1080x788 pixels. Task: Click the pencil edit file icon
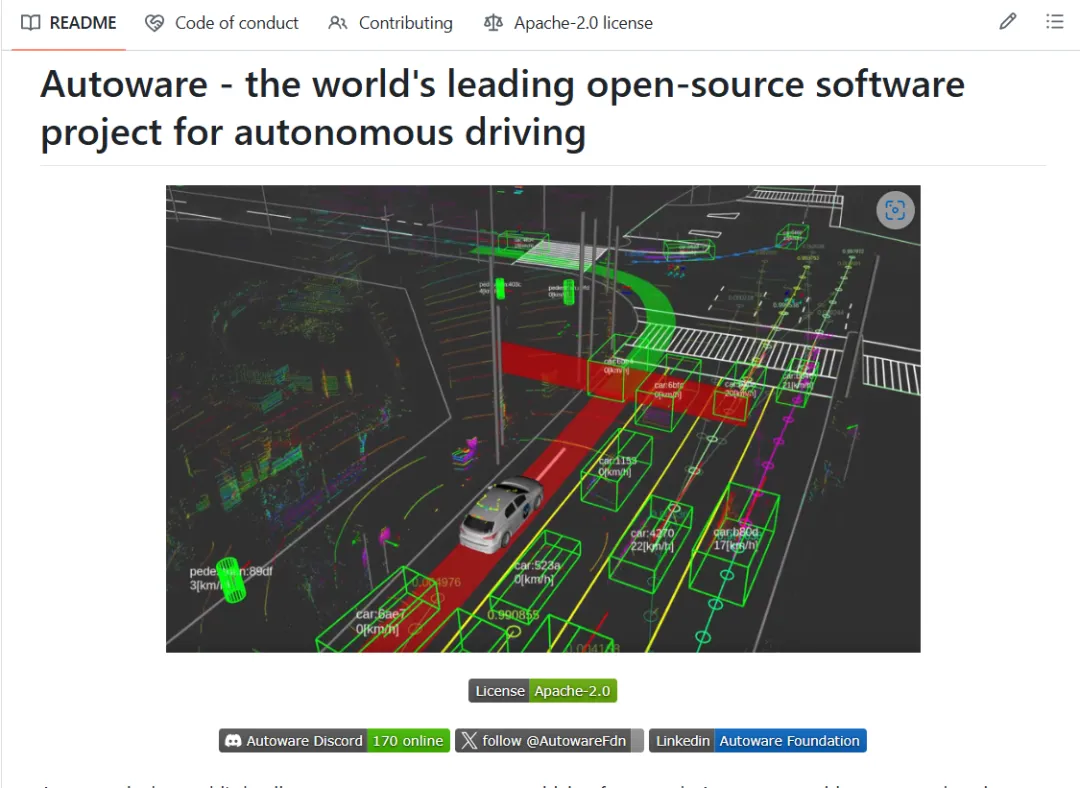coord(1008,22)
